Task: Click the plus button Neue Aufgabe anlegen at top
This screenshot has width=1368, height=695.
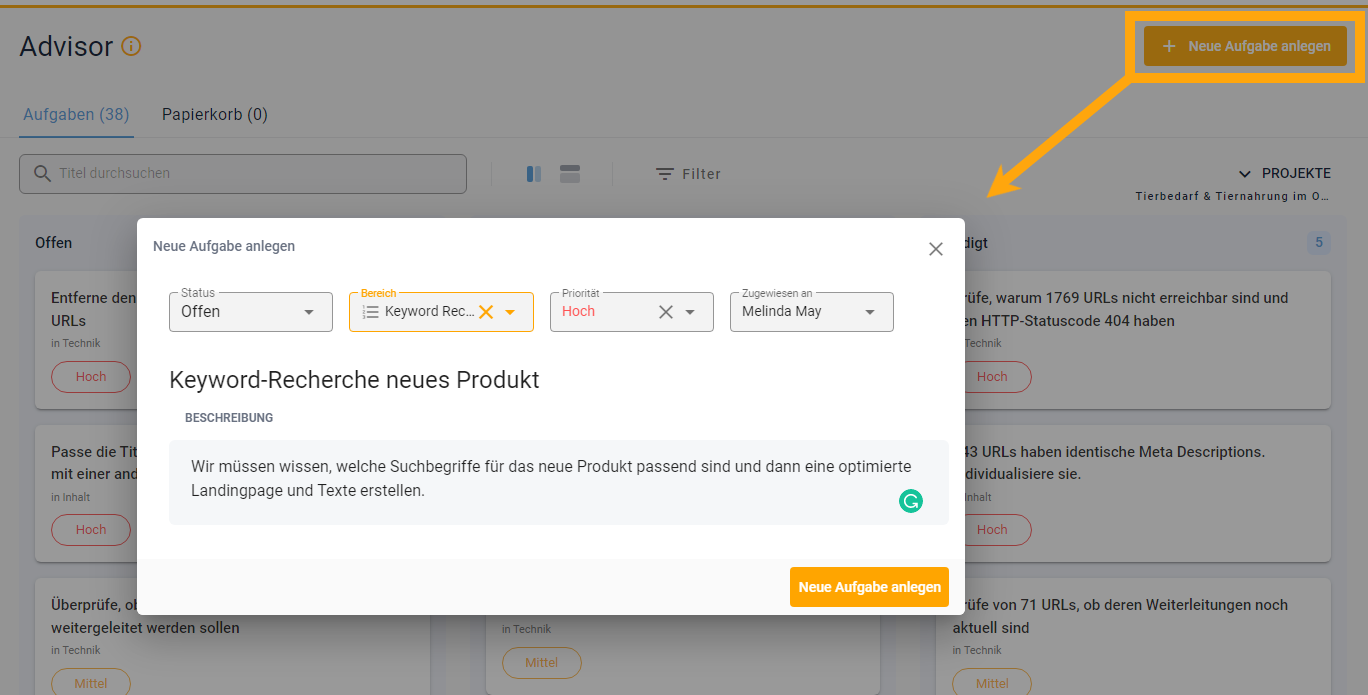Action: coord(1245,46)
